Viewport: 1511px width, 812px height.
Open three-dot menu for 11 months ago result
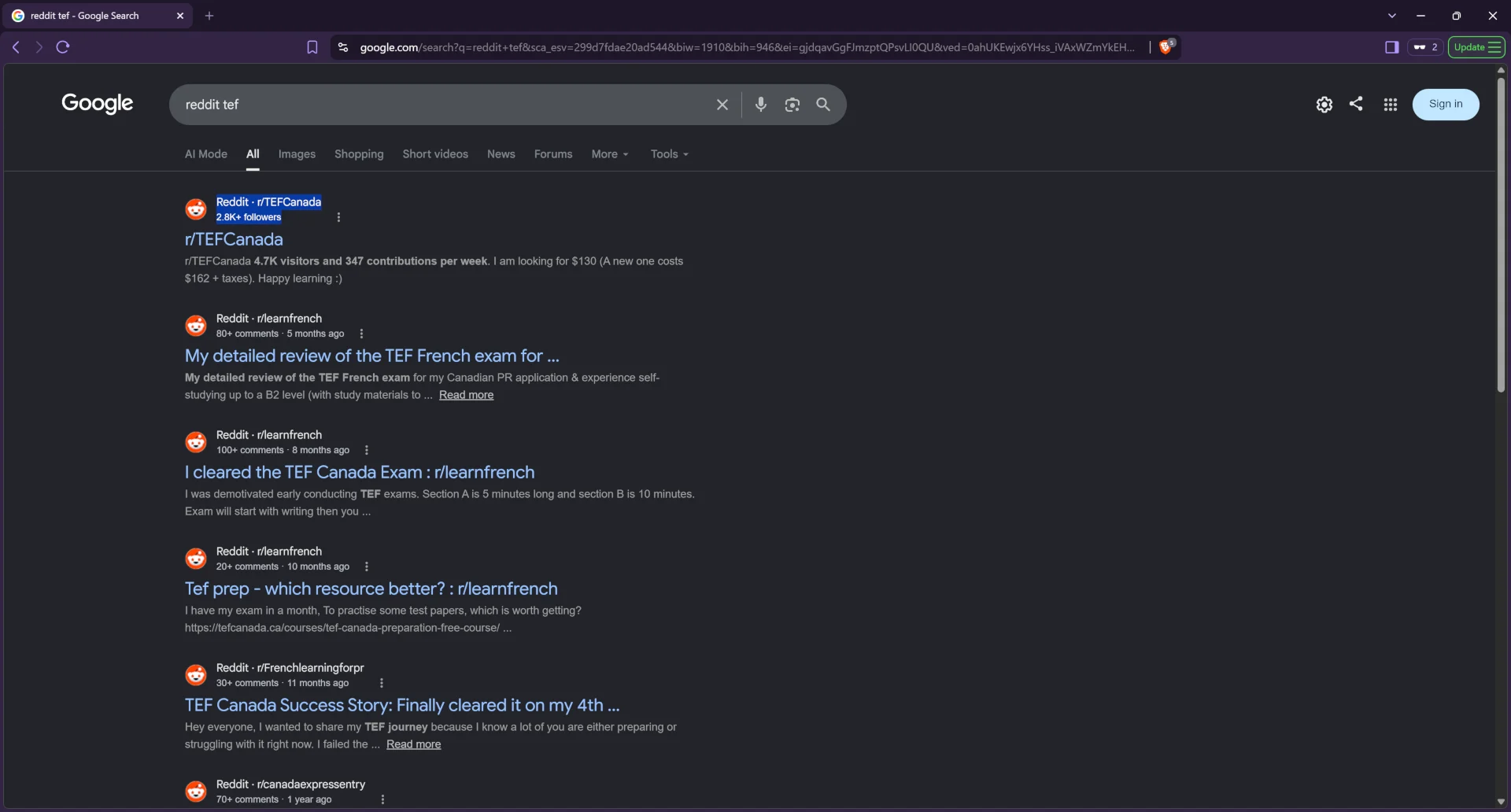coord(382,683)
